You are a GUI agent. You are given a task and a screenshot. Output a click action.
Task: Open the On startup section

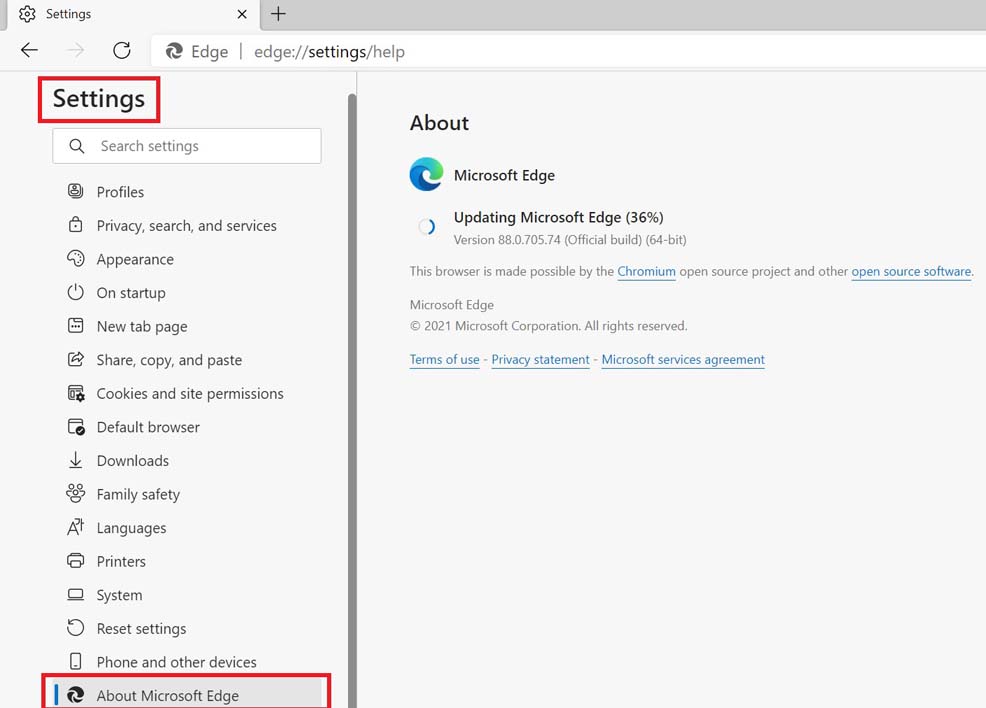[129, 292]
